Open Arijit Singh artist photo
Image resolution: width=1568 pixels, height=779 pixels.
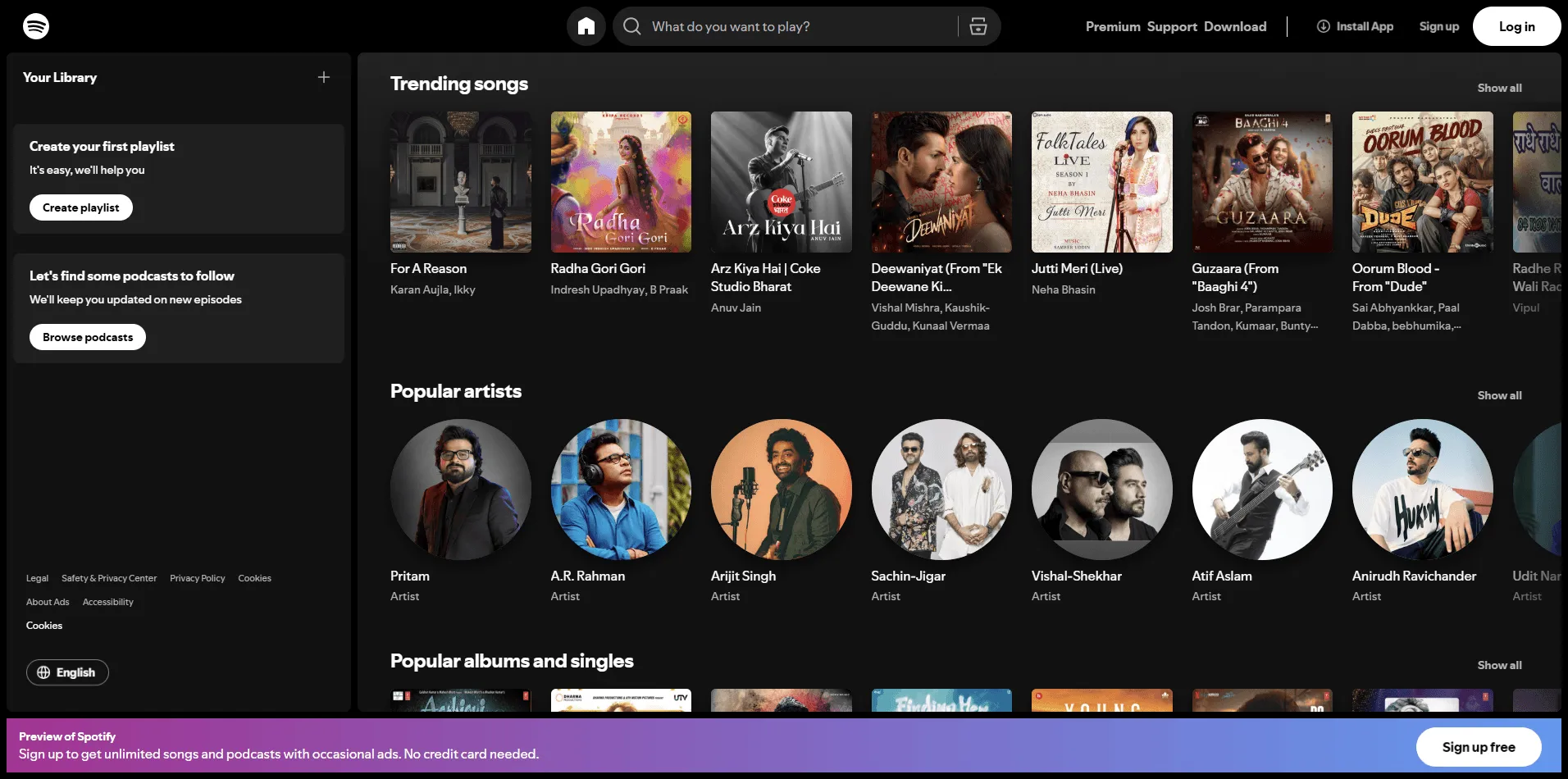(x=782, y=490)
